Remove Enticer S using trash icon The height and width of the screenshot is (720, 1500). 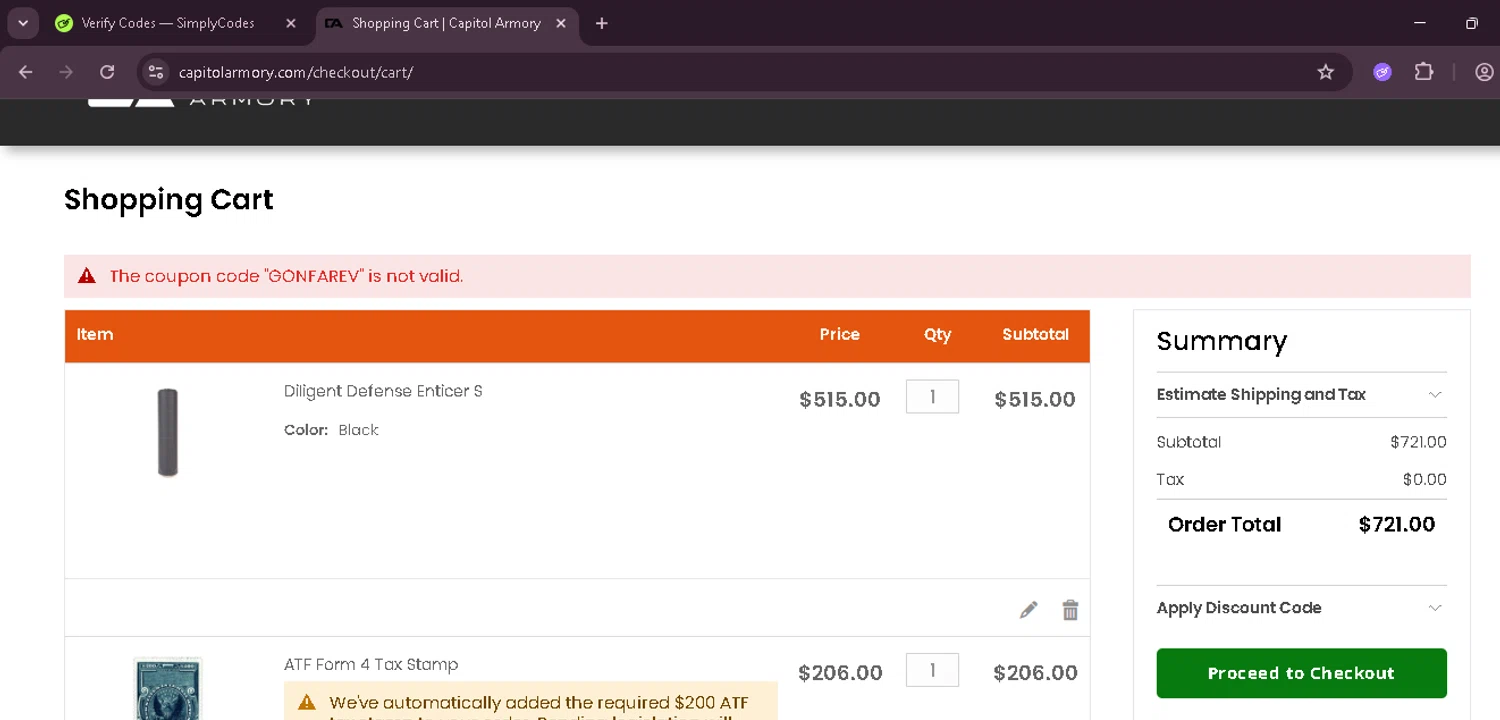(1070, 610)
